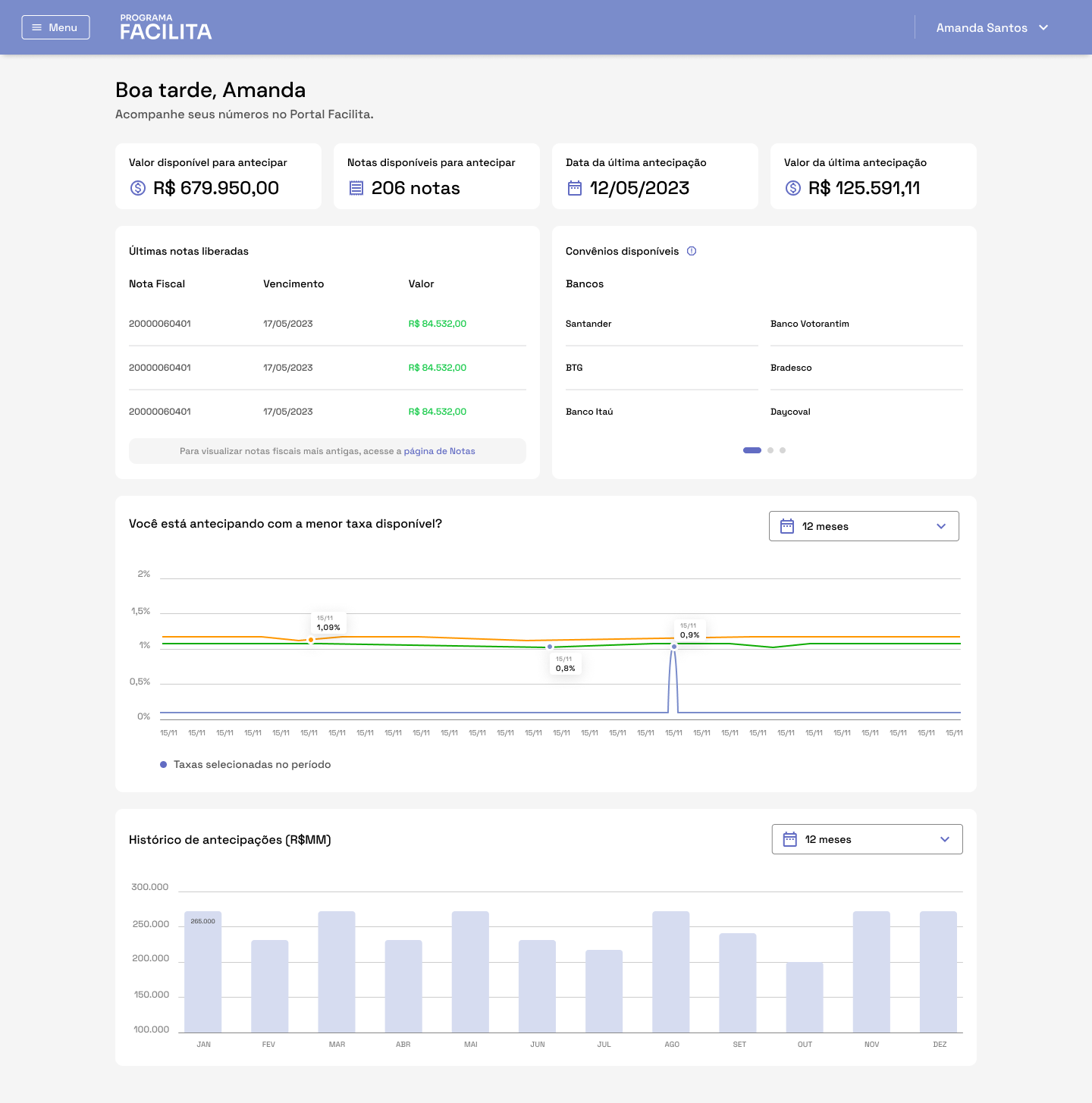The width and height of the screenshot is (1092, 1103).
Task: Click the ABR bar in the histogram
Action: [403, 986]
